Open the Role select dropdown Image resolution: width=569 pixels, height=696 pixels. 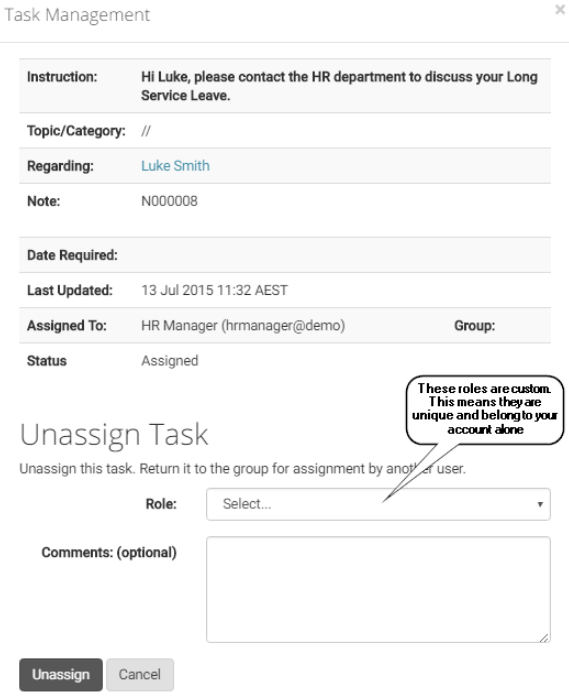click(378, 504)
